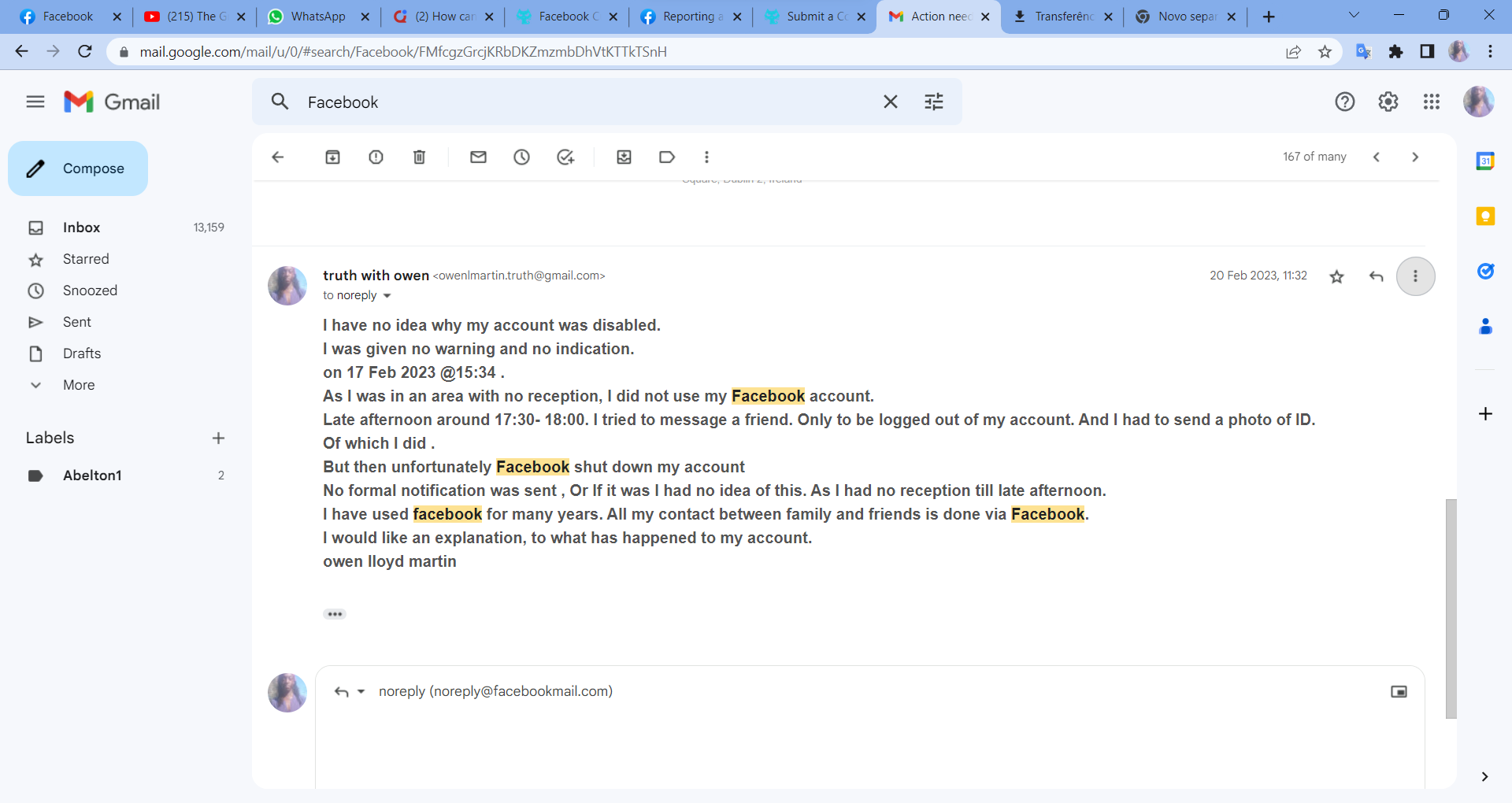This screenshot has width=1512, height=803.
Task: Click the Compose button
Action: tap(77, 168)
